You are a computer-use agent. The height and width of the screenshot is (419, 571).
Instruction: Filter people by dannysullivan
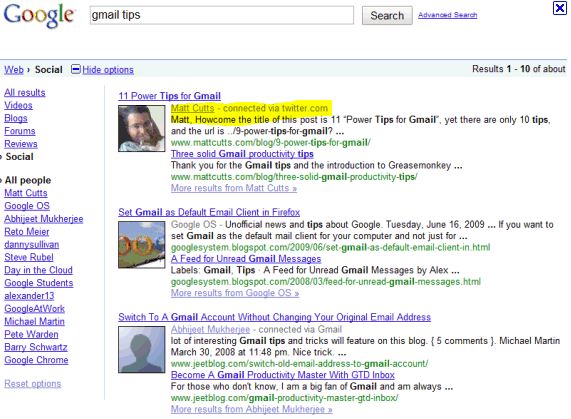click(32, 245)
